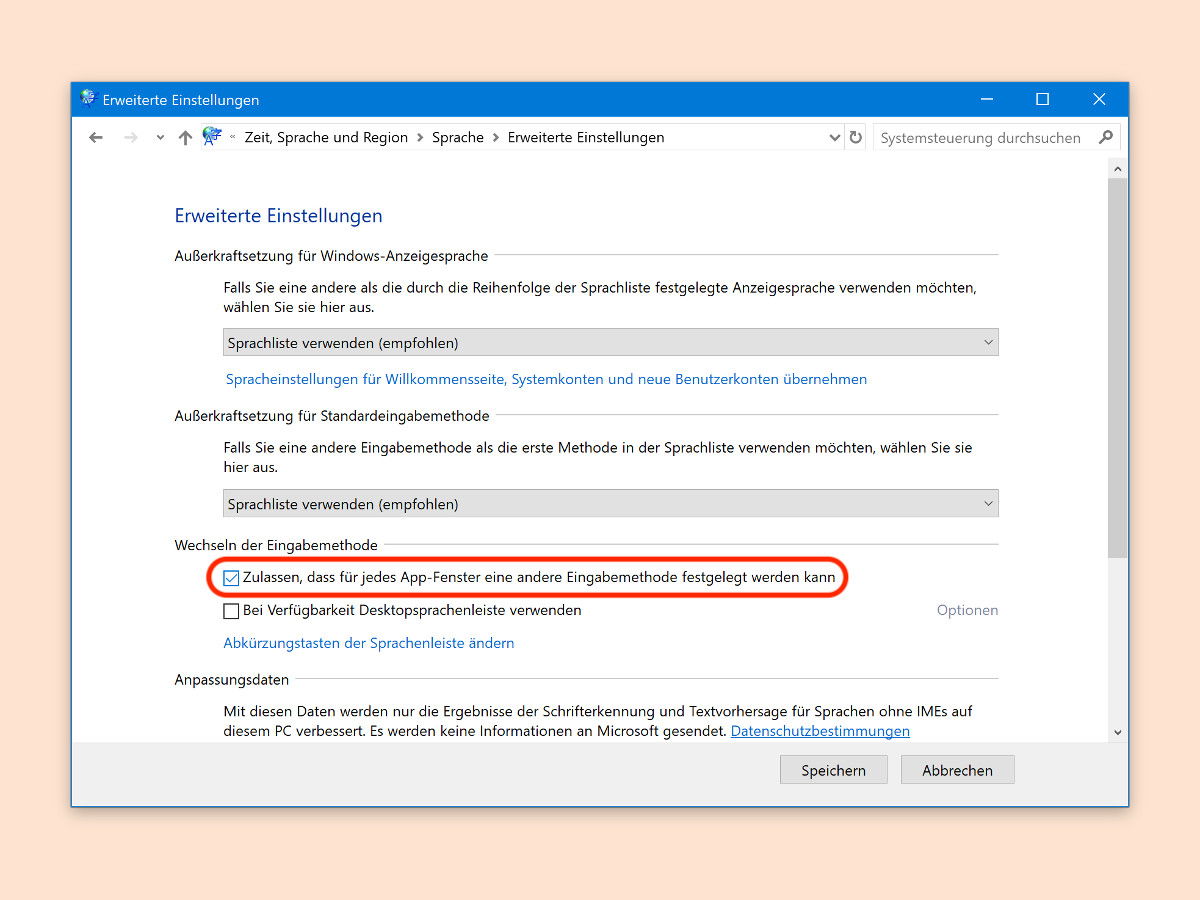Screen dimensions: 1200x900
Task: Click the title bar window icon
Action: [x=88, y=99]
